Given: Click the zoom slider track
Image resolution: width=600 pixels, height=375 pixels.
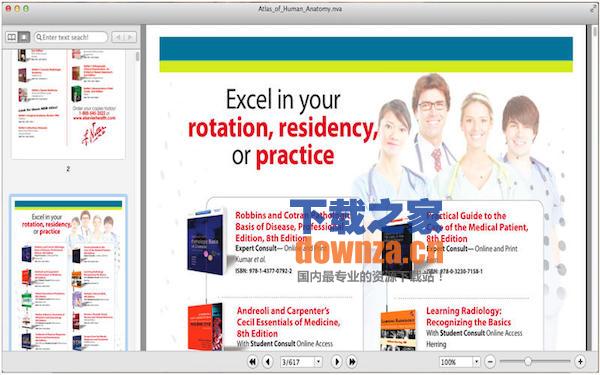Looking at the screenshot, I should pos(535,361).
